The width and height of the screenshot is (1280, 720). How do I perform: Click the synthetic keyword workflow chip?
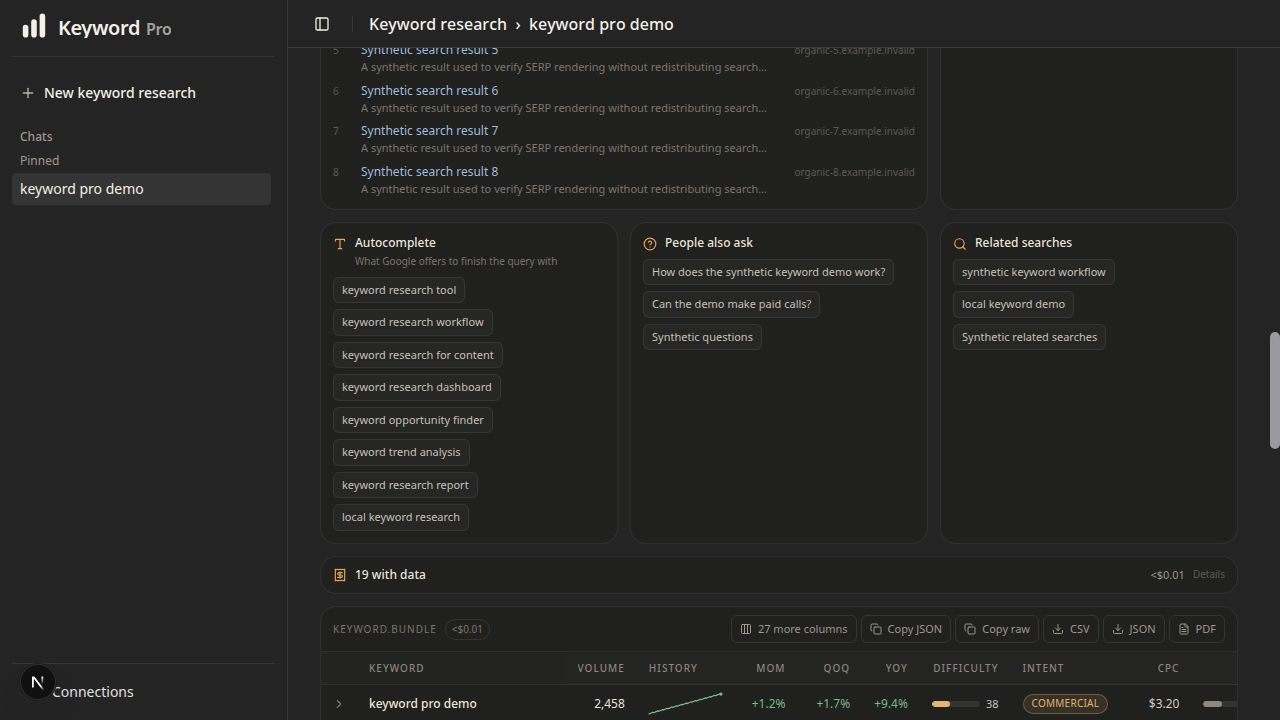[1034, 272]
